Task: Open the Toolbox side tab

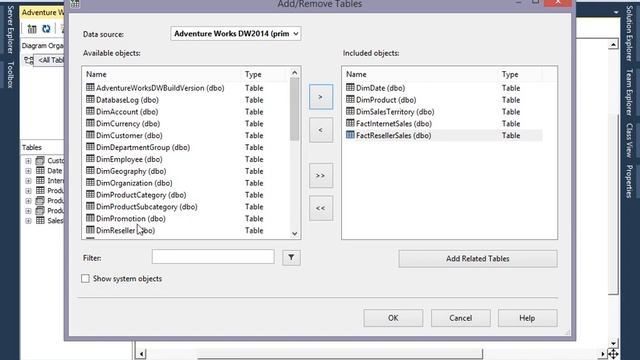Action: (x=10, y=75)
